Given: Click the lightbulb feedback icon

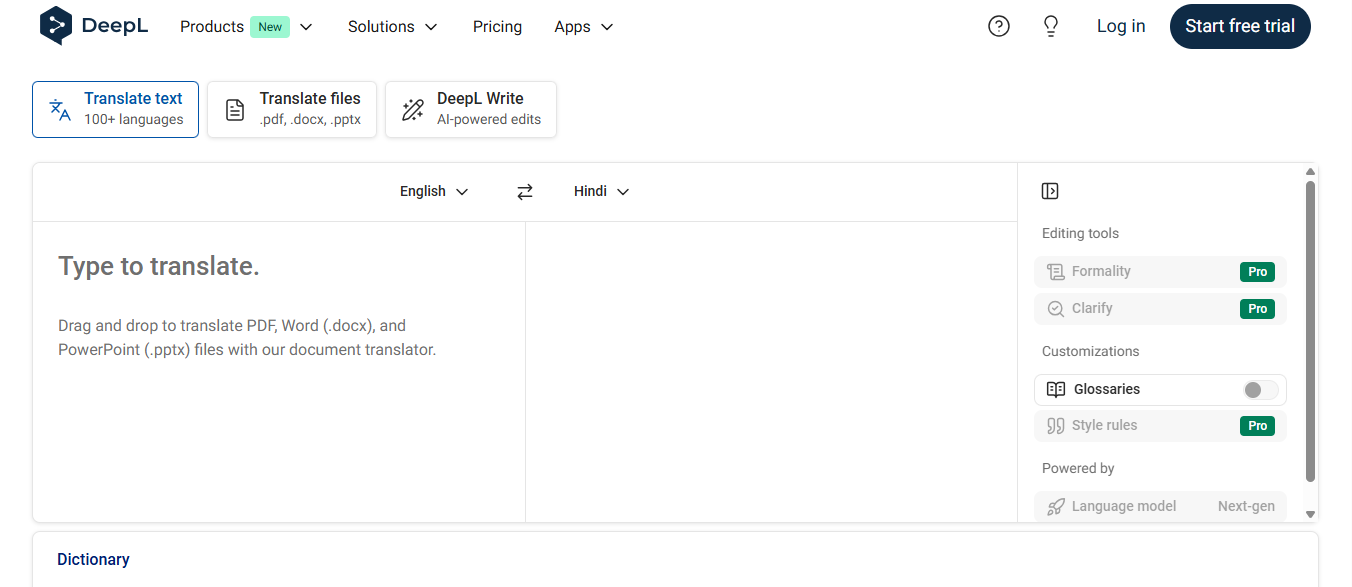Looking at the screenshot, I should (1050, 26).
